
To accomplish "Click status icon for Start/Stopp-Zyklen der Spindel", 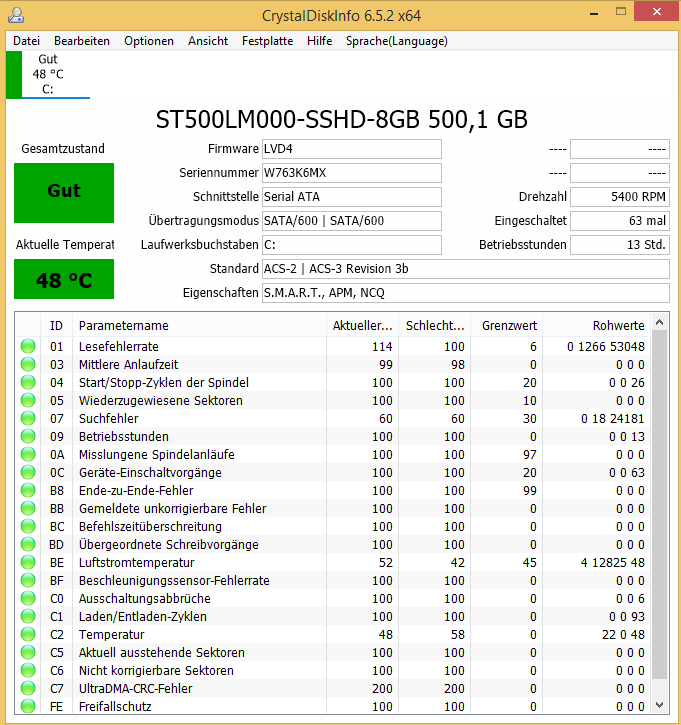I will pyautogui.click(x=28, y=382).
